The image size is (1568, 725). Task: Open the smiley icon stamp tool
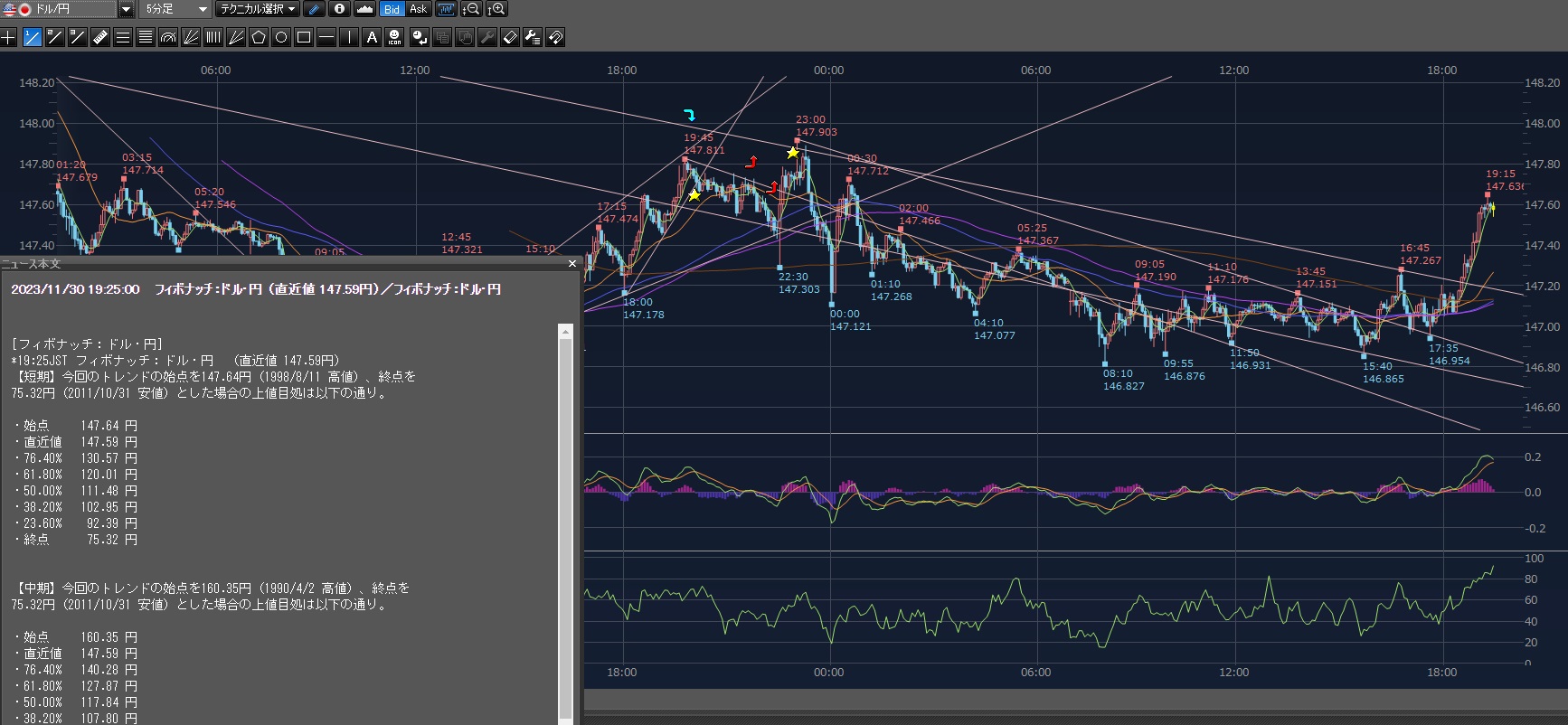pos(394,37)
